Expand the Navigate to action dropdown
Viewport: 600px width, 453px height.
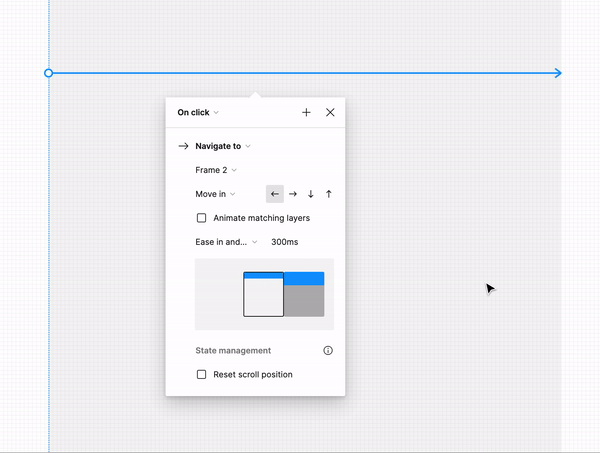click(x=223, y=146)
